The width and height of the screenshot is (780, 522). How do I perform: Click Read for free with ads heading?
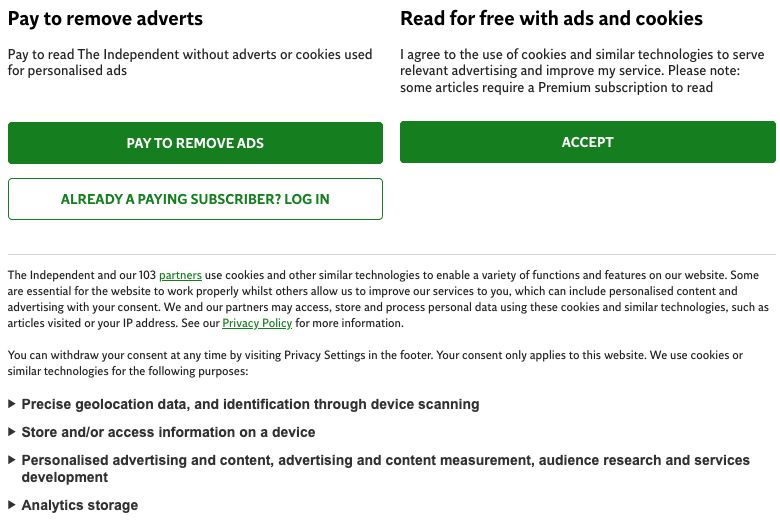point(551,19)
